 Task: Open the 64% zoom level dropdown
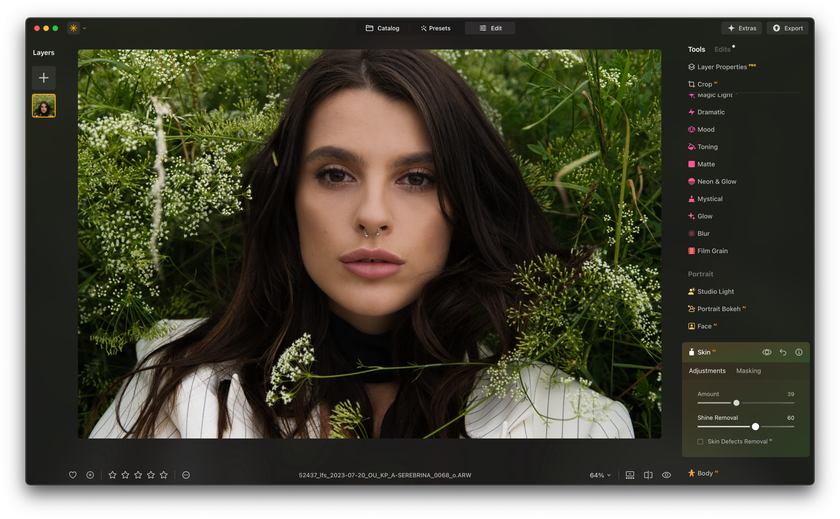click(x=600, y=475)
